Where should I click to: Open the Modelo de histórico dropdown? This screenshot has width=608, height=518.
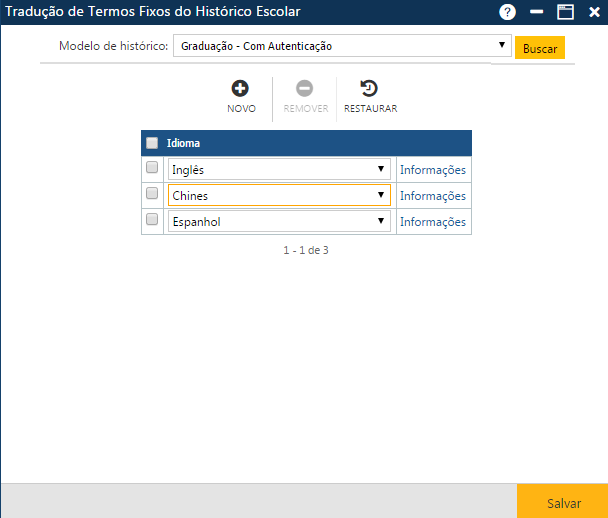point(342,46)
